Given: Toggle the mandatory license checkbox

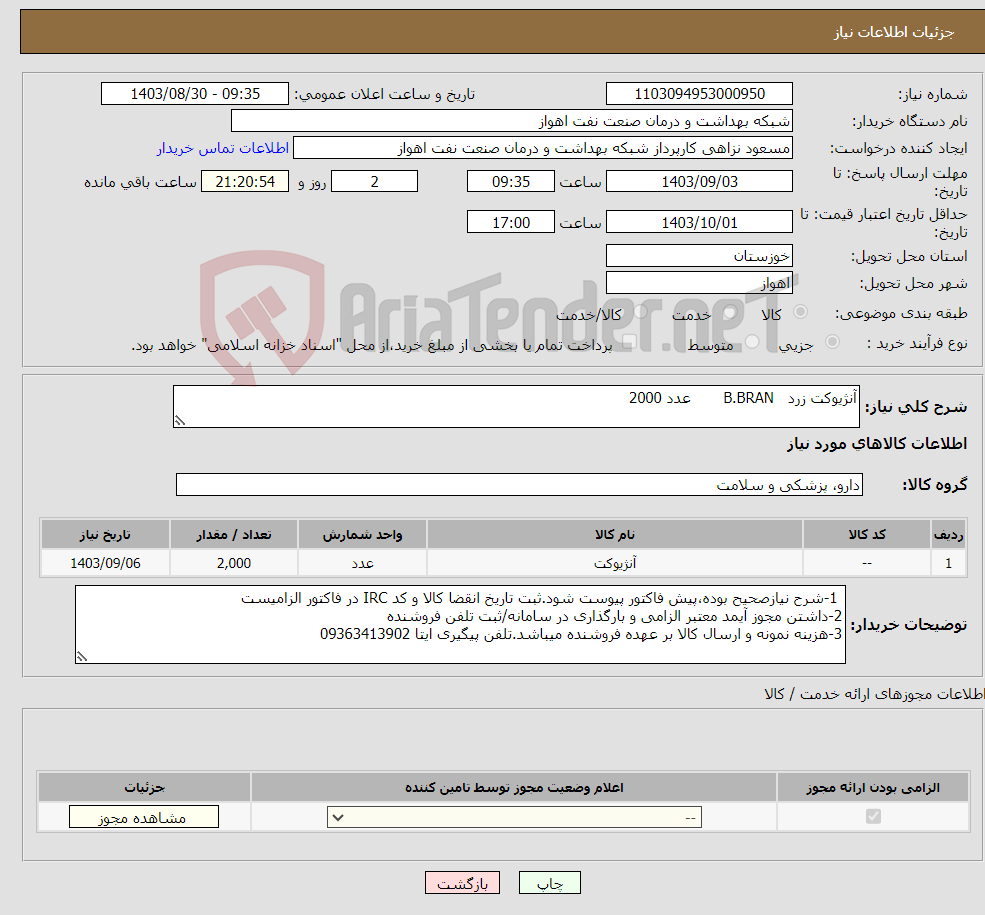Looking at the screenshot, I should pos(873,816).
